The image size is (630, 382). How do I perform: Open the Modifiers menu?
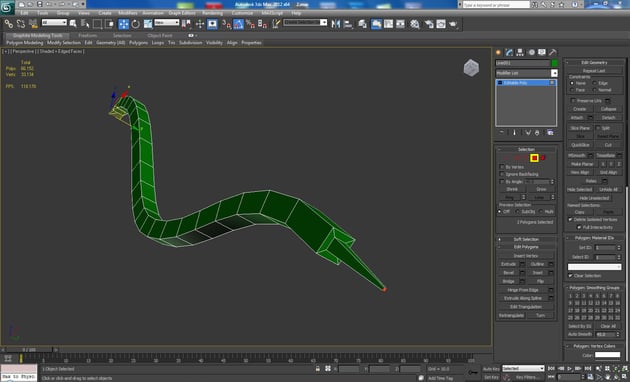point(128,13)
